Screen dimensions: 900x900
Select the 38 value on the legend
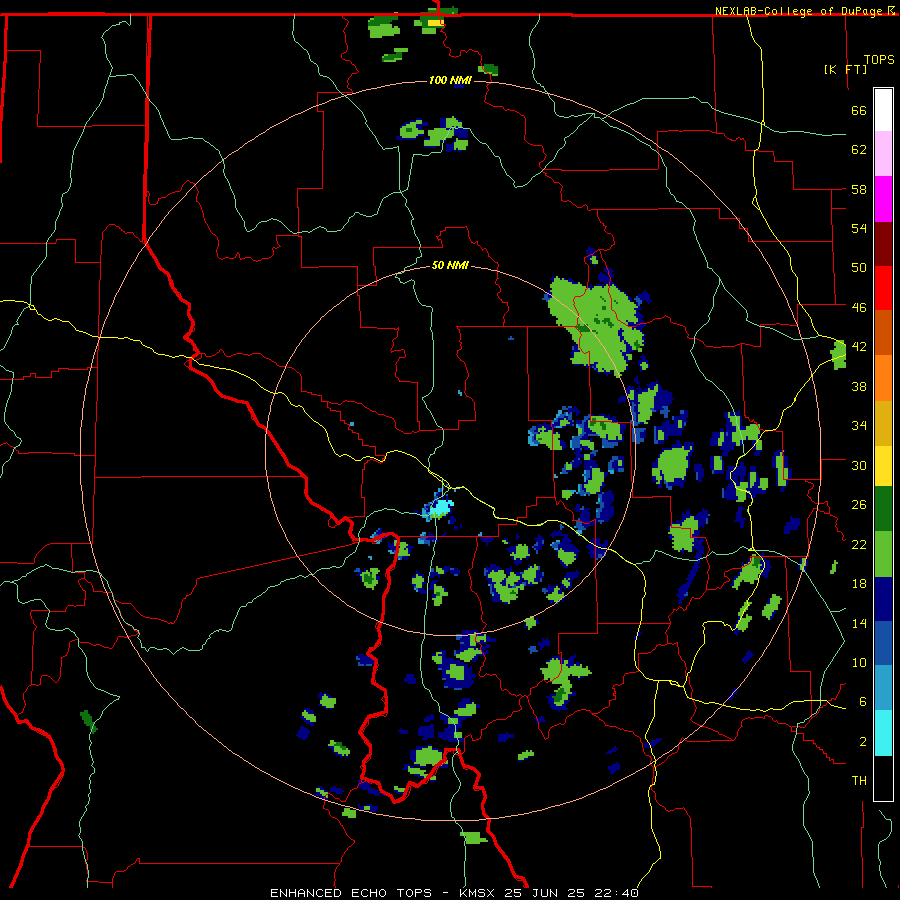pos(859,386)
